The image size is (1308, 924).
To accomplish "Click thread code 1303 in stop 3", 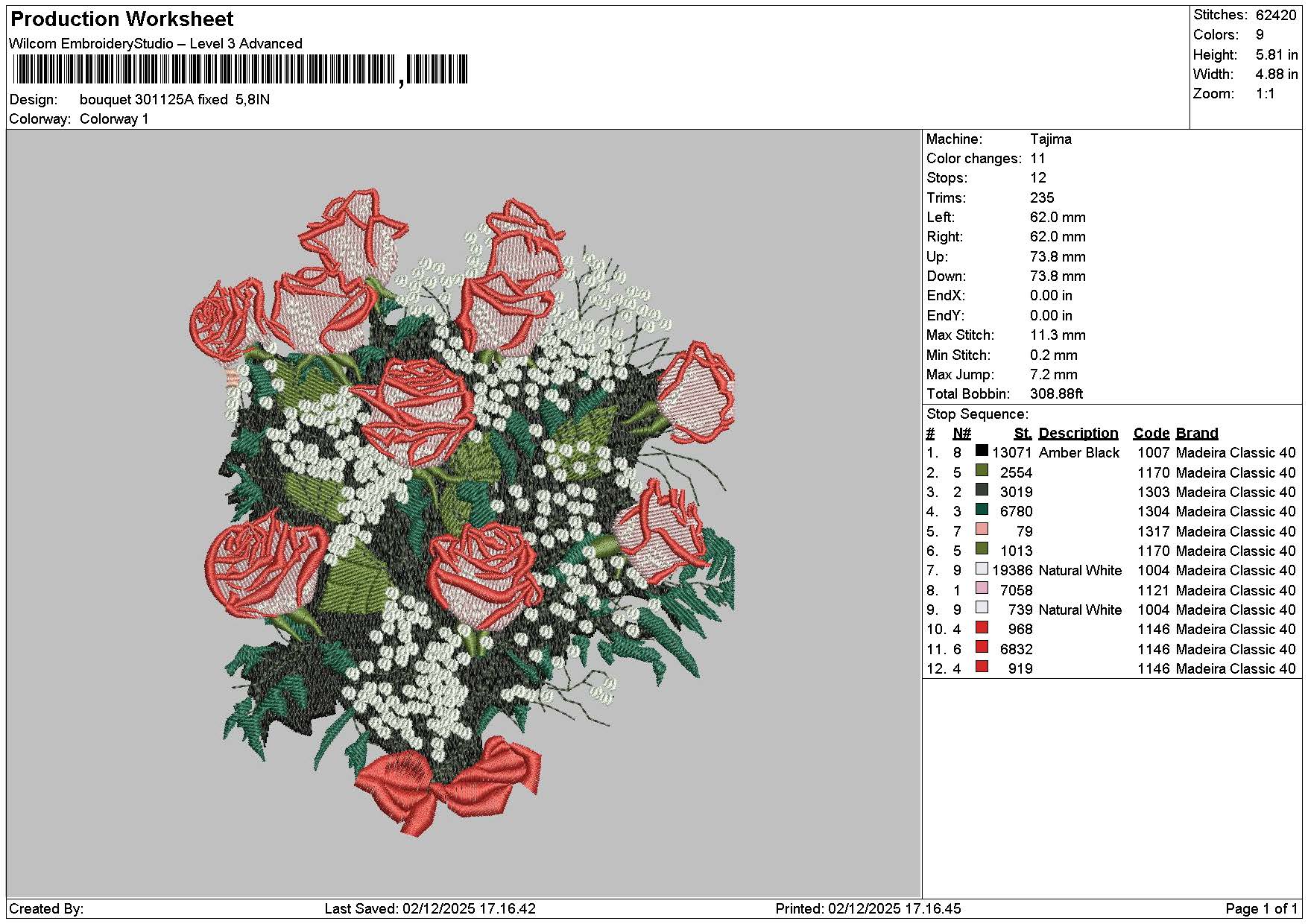I will (x=1154, y=493).
